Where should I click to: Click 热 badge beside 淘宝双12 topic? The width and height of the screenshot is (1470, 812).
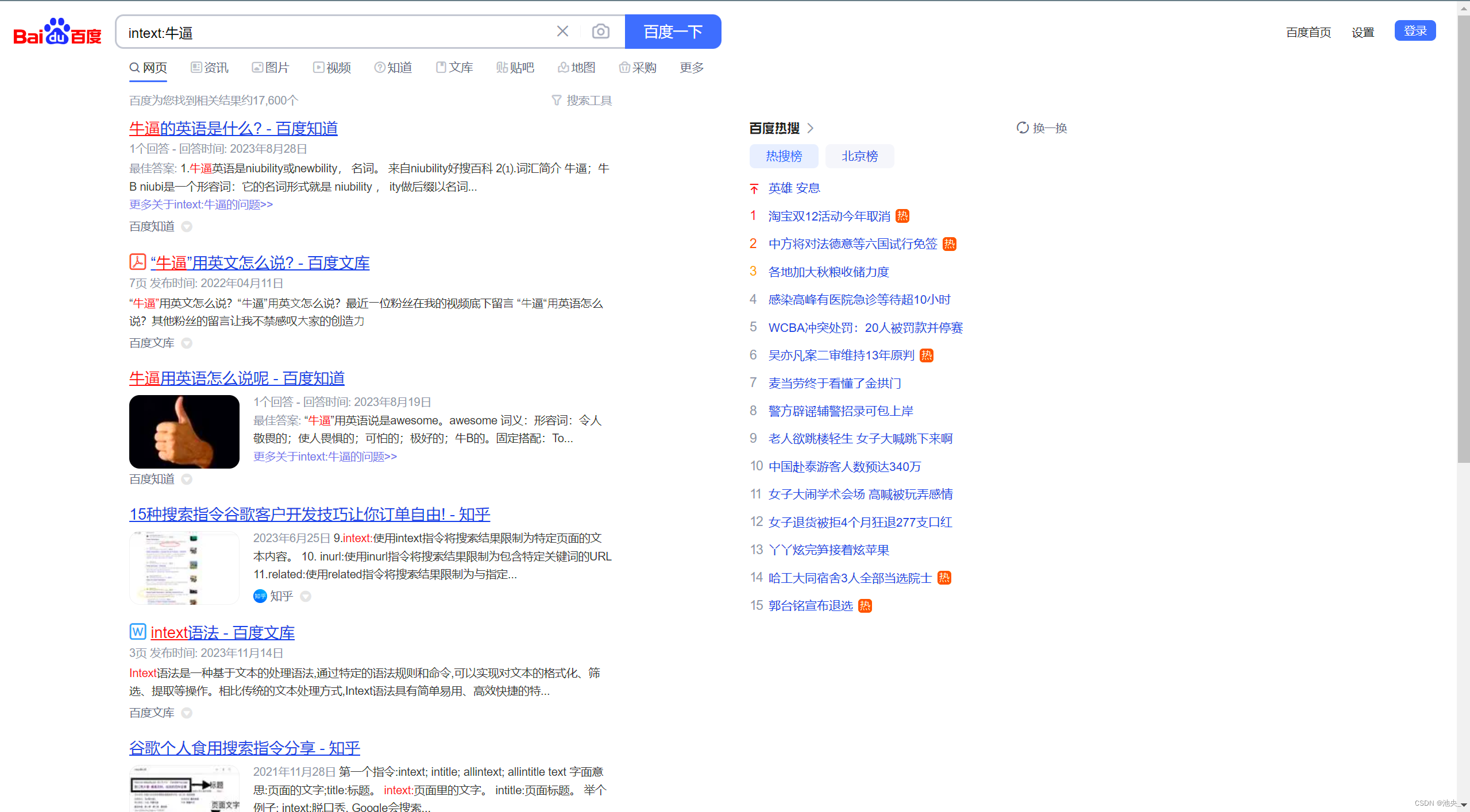click(x=902, y=216)
